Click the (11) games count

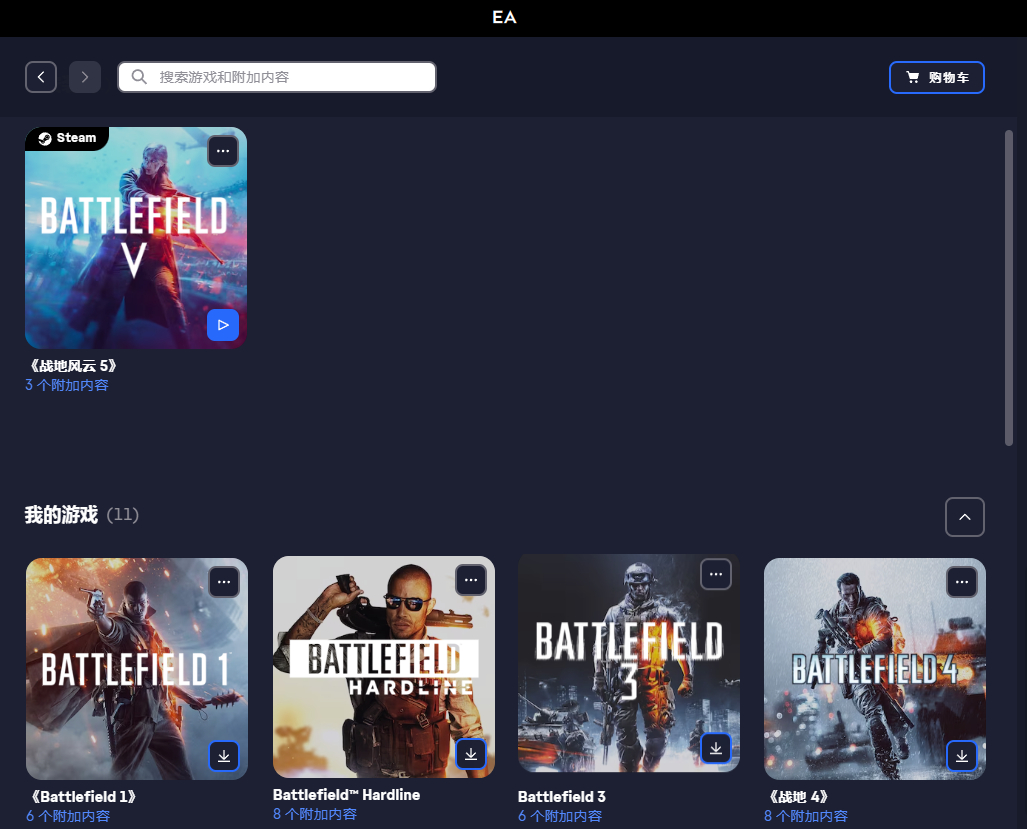pyautogui.click(x=122, y=515)
